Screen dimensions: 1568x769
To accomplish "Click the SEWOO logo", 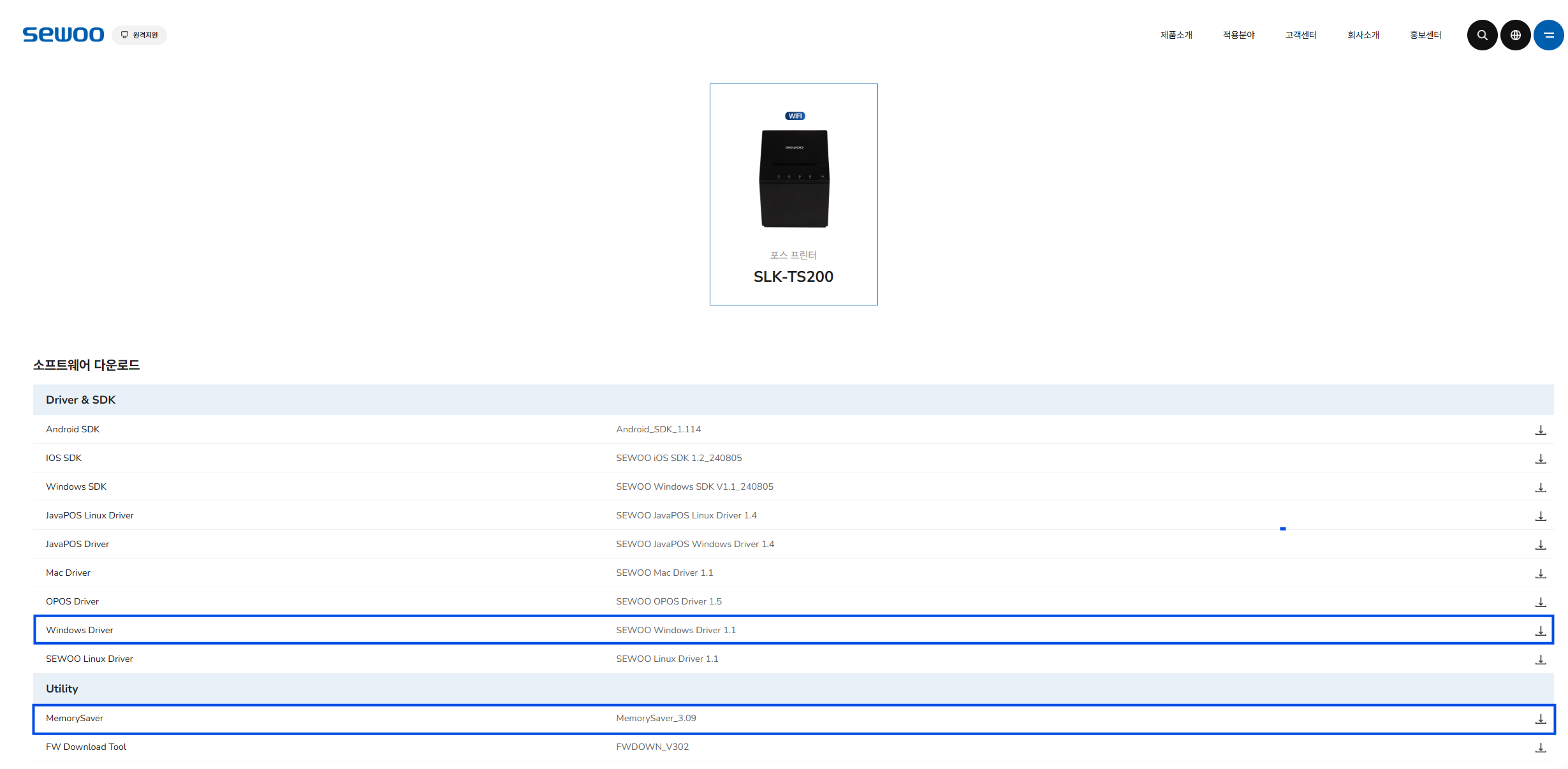I will 63,34.
